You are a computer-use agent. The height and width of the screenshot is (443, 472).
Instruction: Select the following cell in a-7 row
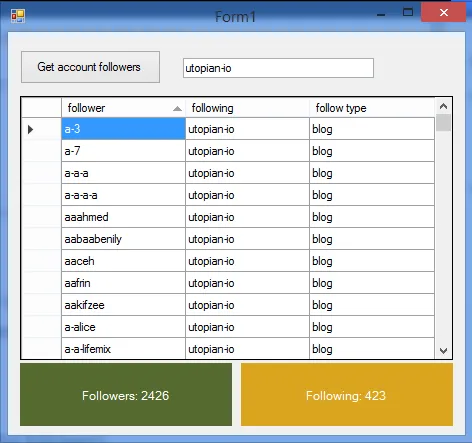tap(247, 151)
